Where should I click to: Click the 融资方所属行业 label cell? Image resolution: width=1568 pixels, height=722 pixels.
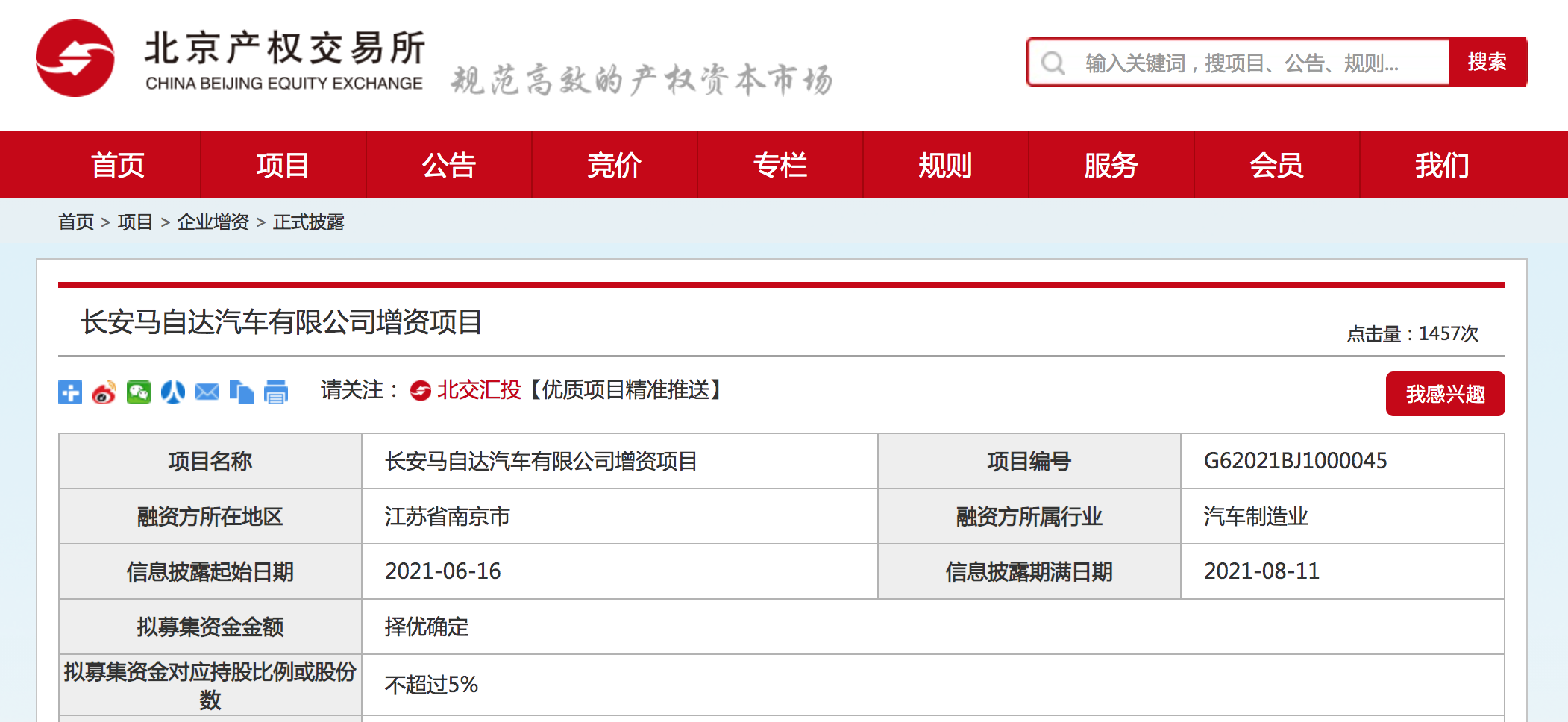[x=1029, y=516]
